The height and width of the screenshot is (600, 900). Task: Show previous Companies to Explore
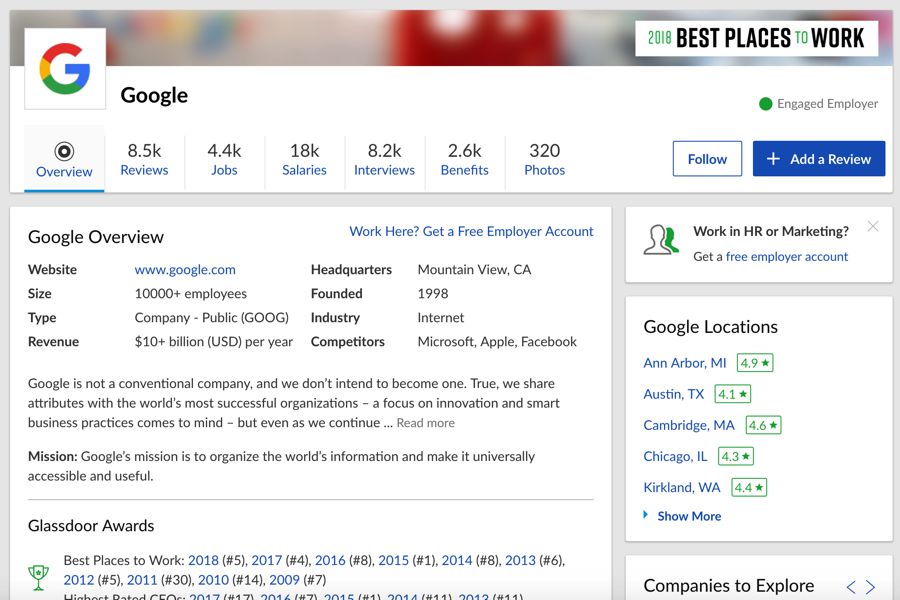(851, 587)
